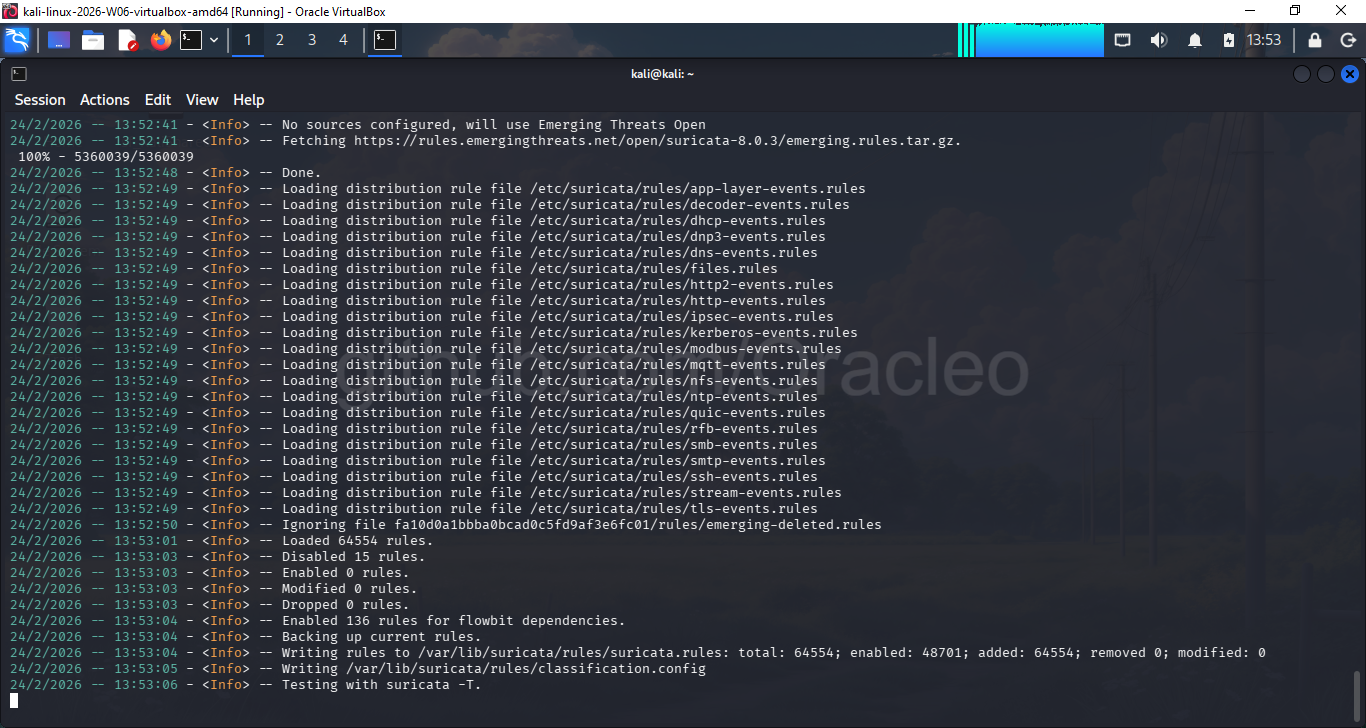Screen dimensions: 1366x728
Task: Click the ssh-events.rules file path
Action: point(674,477)
